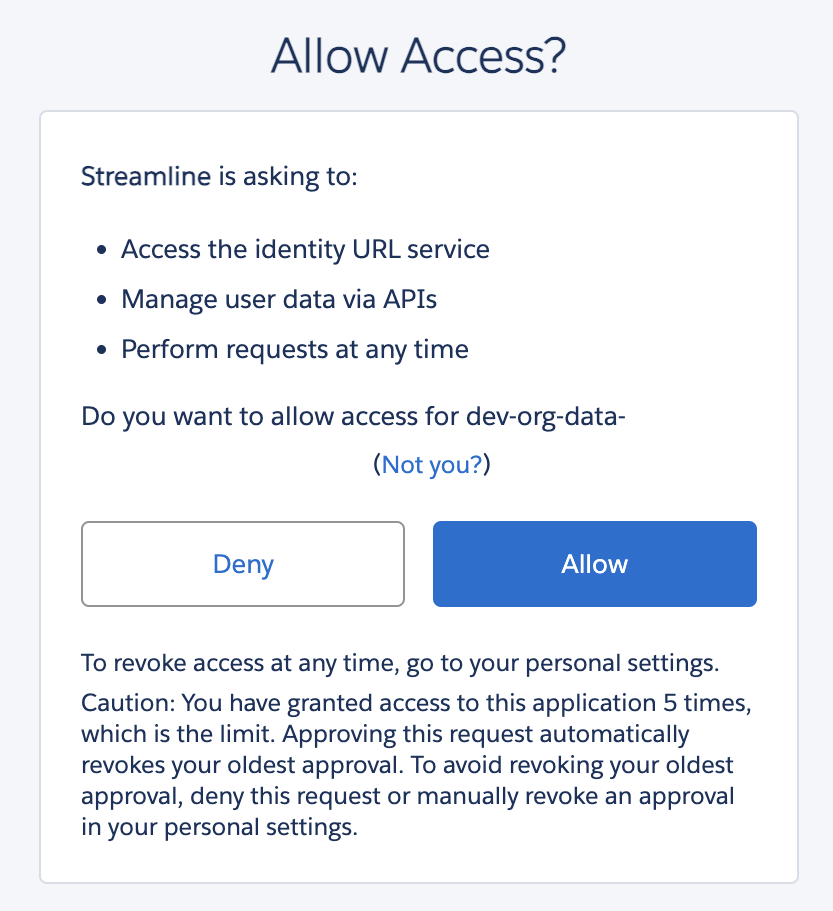Click the "Streamline is asking to:" text
This screenshot has width=833, height=911.
coord(219,178)
